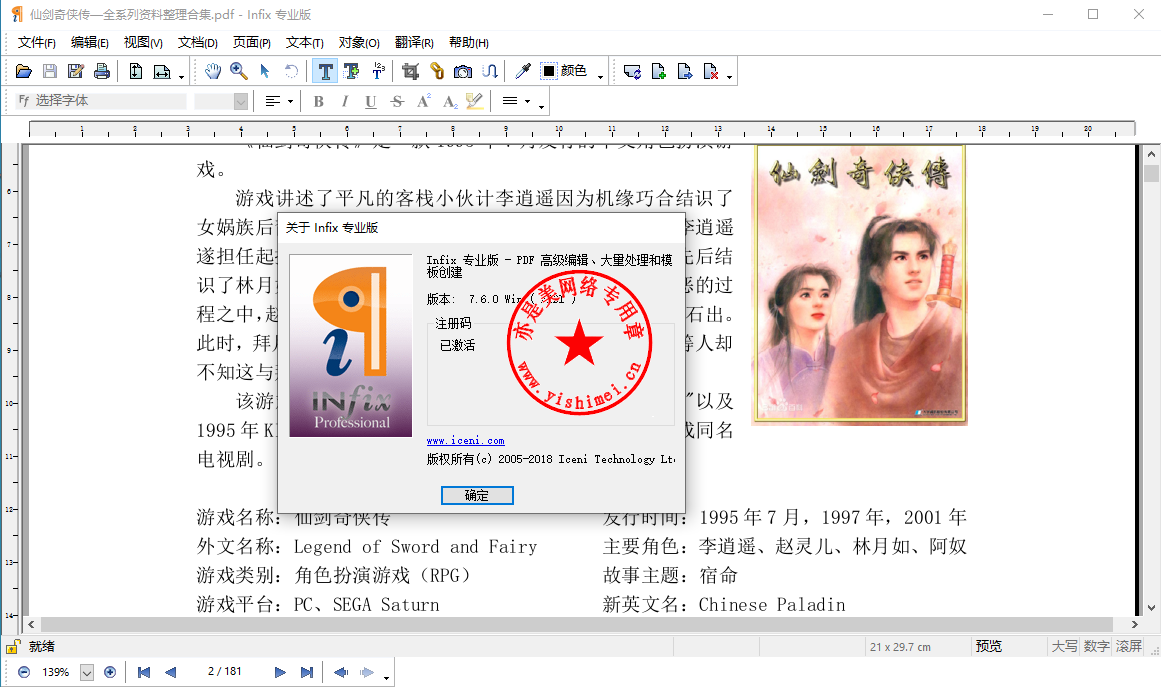Select the Hand pan tool
1161x687 pixels.
tap(213, 71)
